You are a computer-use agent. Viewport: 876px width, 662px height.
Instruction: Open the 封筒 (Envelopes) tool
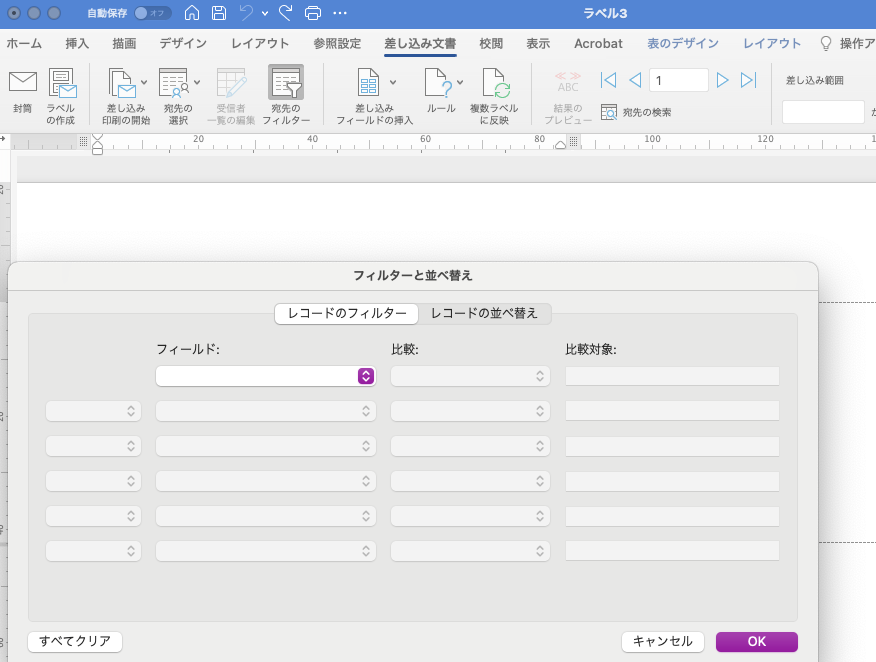point(22,93)
